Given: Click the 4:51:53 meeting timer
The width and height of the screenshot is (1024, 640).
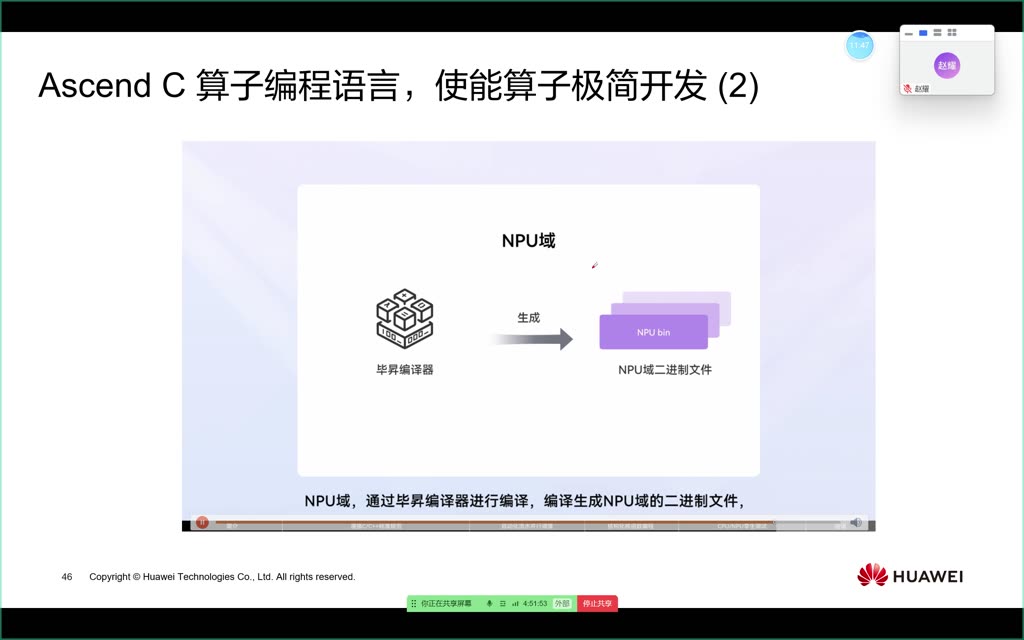Looking at the screenshot, I should (535, 603).
